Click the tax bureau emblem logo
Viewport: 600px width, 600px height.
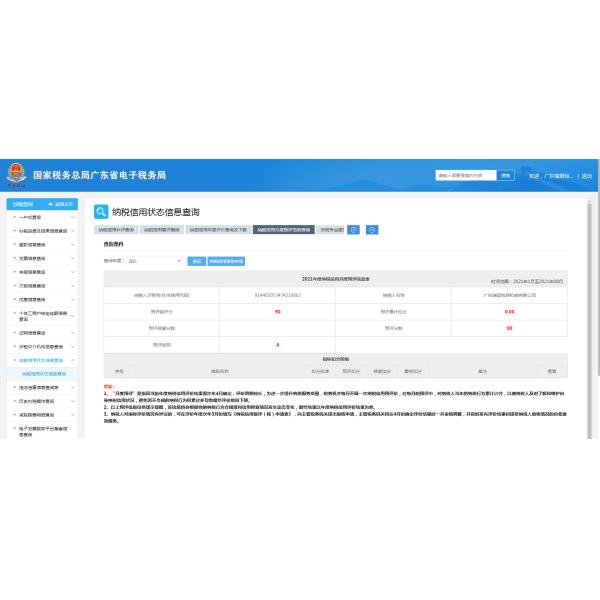pos(17,174)
